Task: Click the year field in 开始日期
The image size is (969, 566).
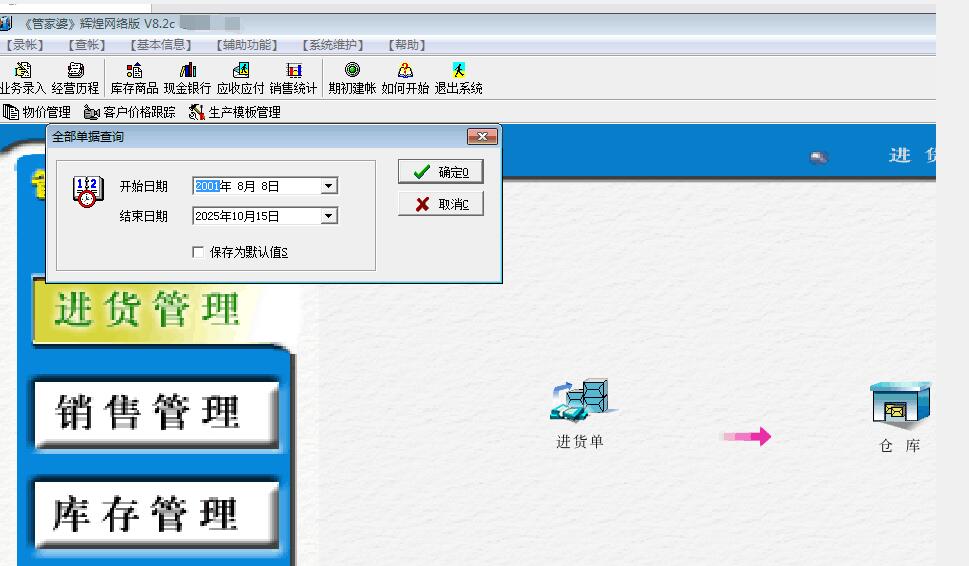Action: 207,186
